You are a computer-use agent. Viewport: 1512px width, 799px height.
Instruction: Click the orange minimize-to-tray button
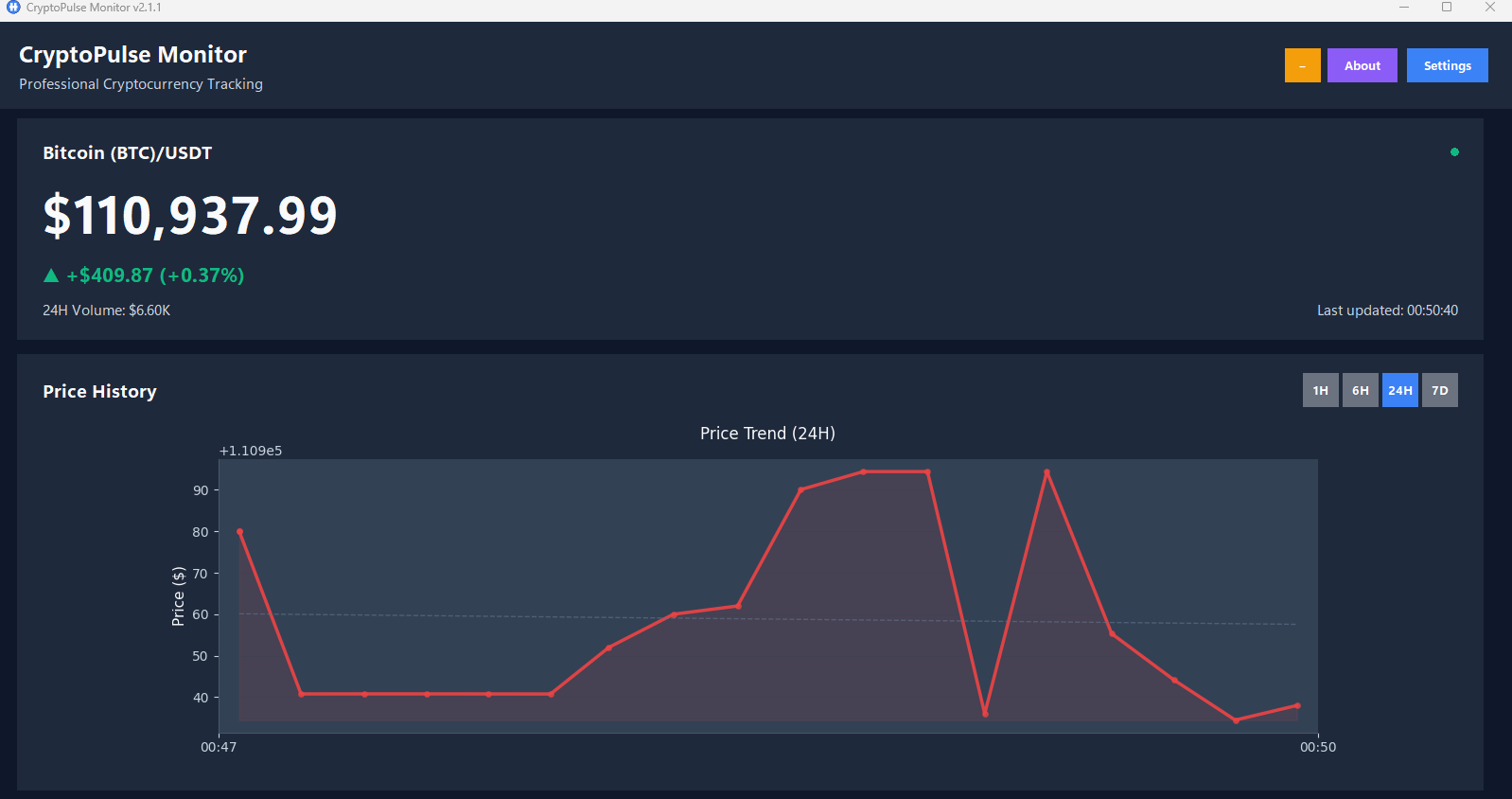coord(1302,65)
